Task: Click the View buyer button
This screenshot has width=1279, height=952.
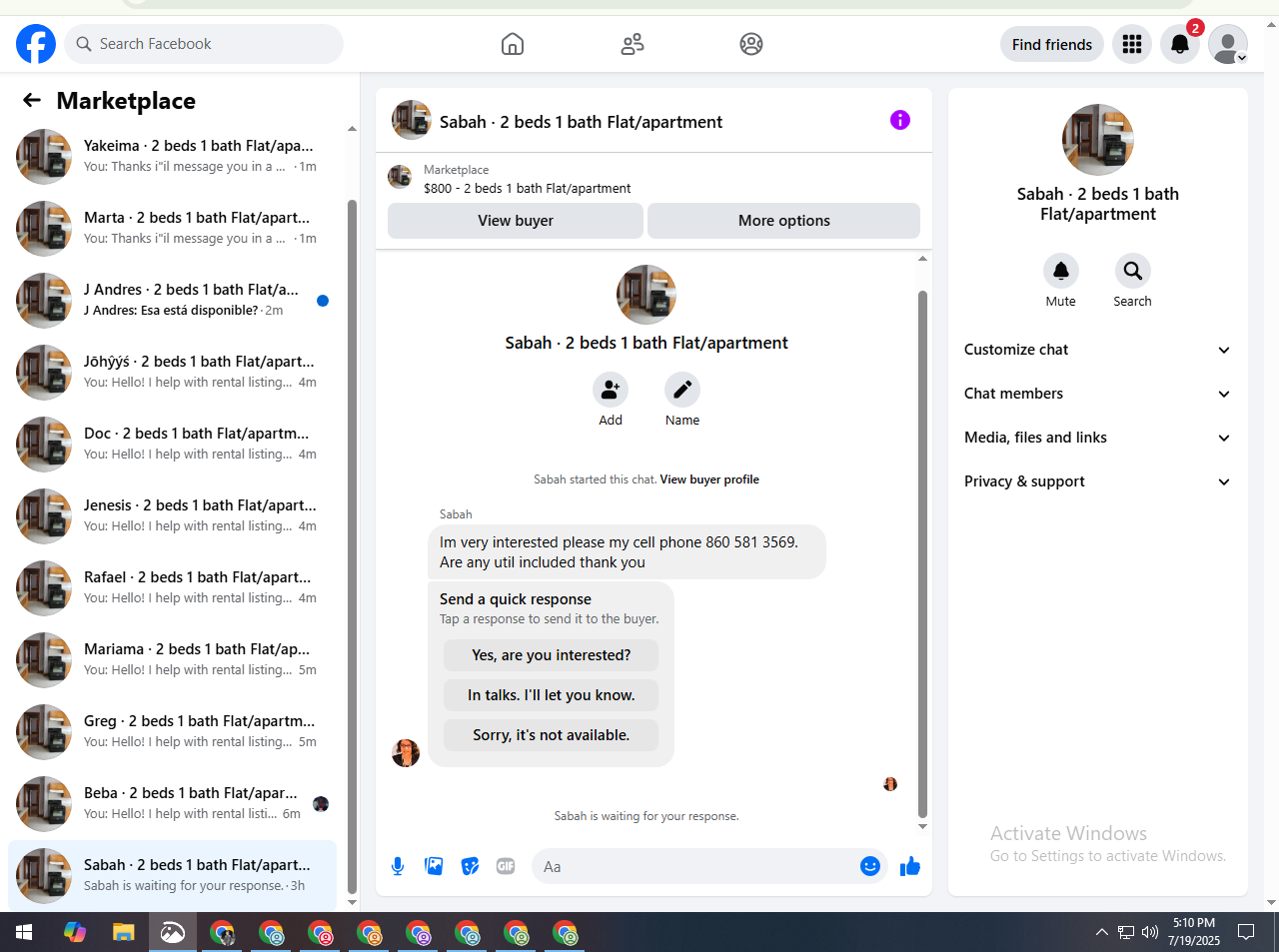Action: pos(516,221)
